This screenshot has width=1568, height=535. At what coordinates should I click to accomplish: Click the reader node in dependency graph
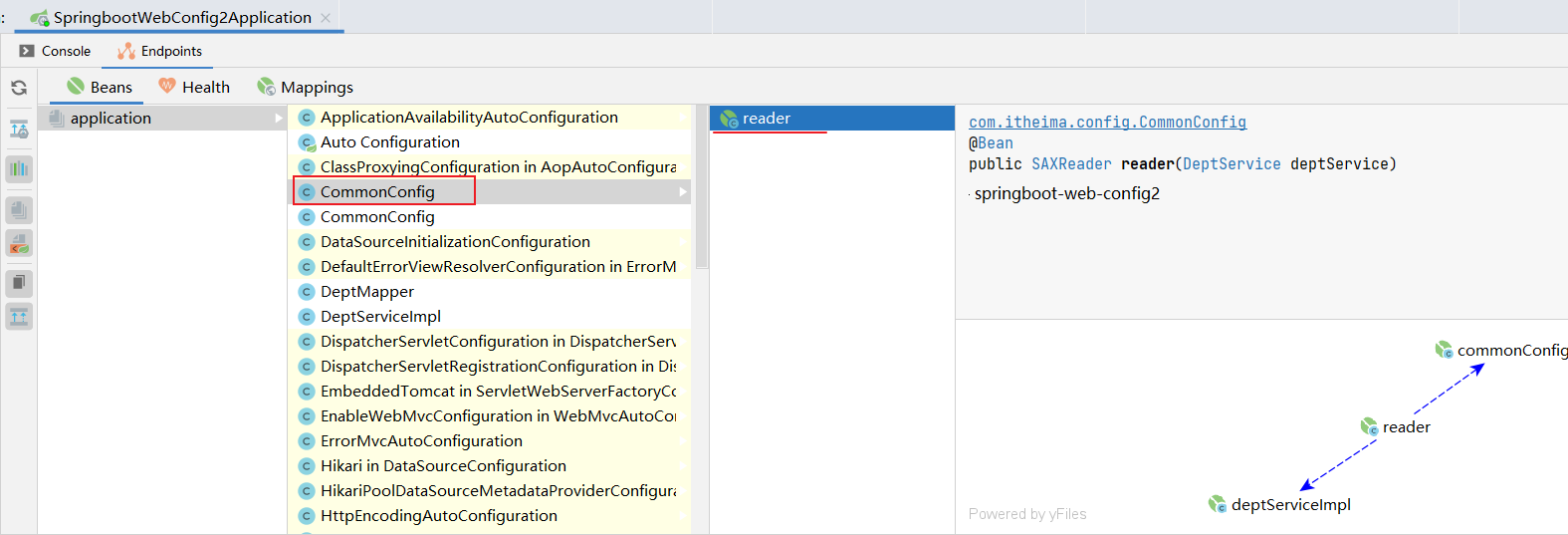click(1405, 426)
